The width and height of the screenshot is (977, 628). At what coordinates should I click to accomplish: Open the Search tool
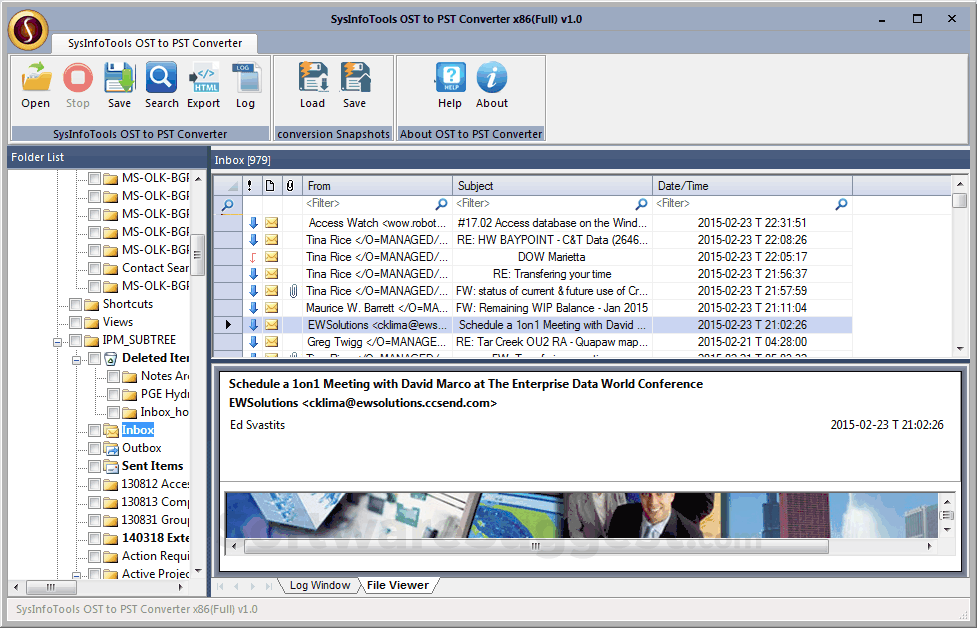coord(161,79)
